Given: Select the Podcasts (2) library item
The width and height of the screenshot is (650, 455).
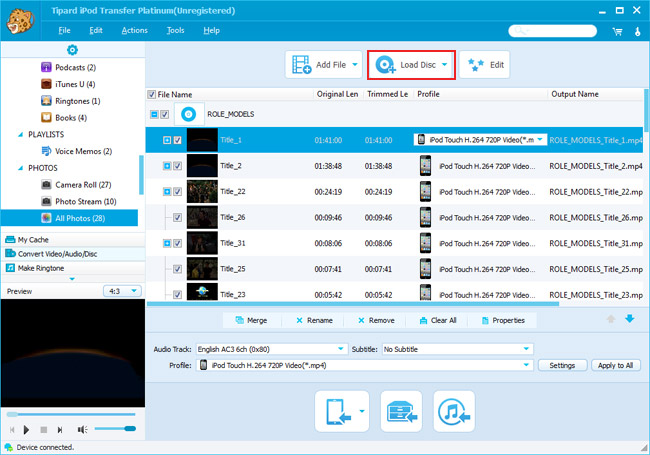Looking at the screenshot, I should [69, 67].
